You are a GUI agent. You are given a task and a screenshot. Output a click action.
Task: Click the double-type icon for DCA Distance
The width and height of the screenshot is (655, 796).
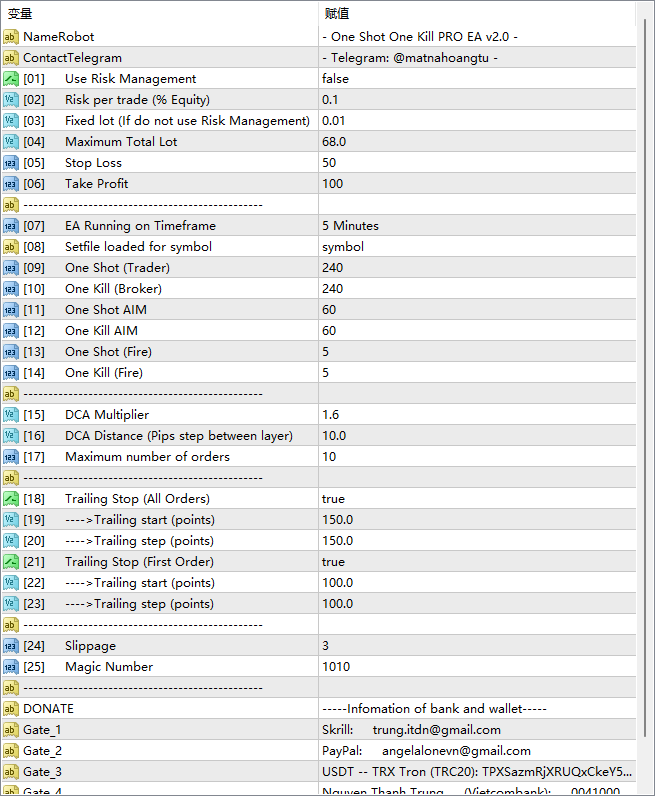click(11, 436)
